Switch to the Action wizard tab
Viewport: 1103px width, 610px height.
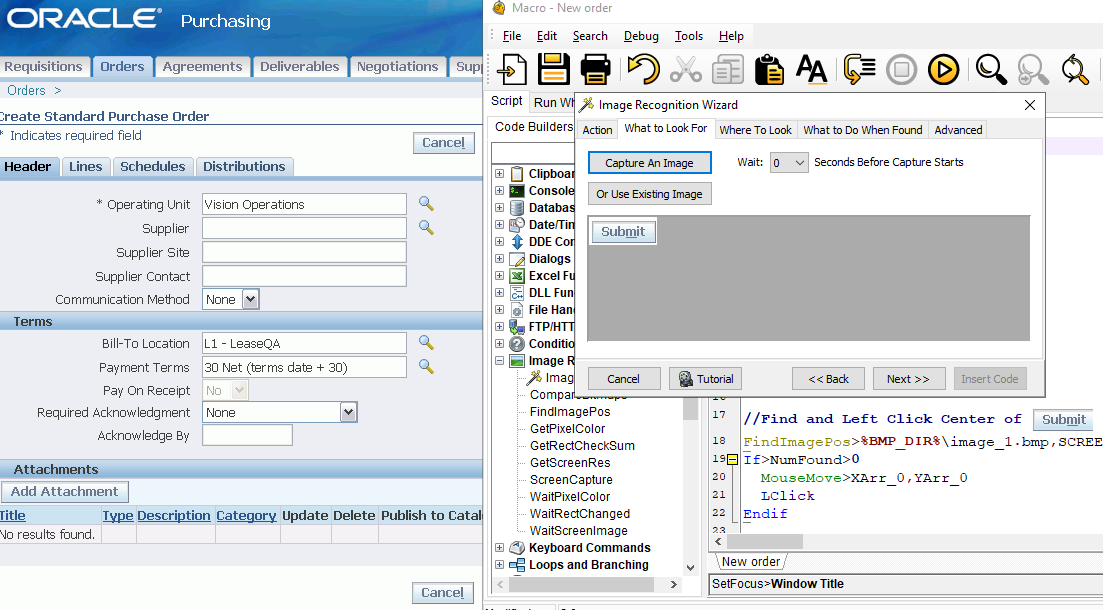(x=597, y=130)
